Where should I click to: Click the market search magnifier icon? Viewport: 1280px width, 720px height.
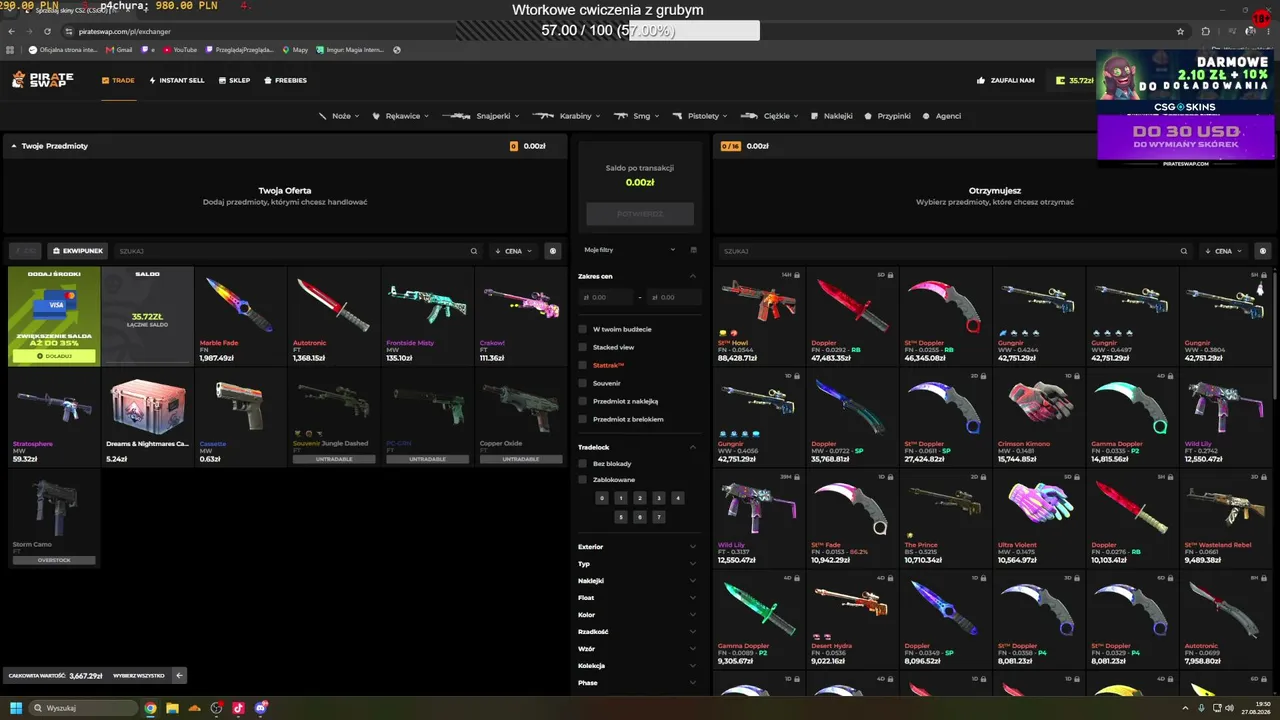(1184, 251)
